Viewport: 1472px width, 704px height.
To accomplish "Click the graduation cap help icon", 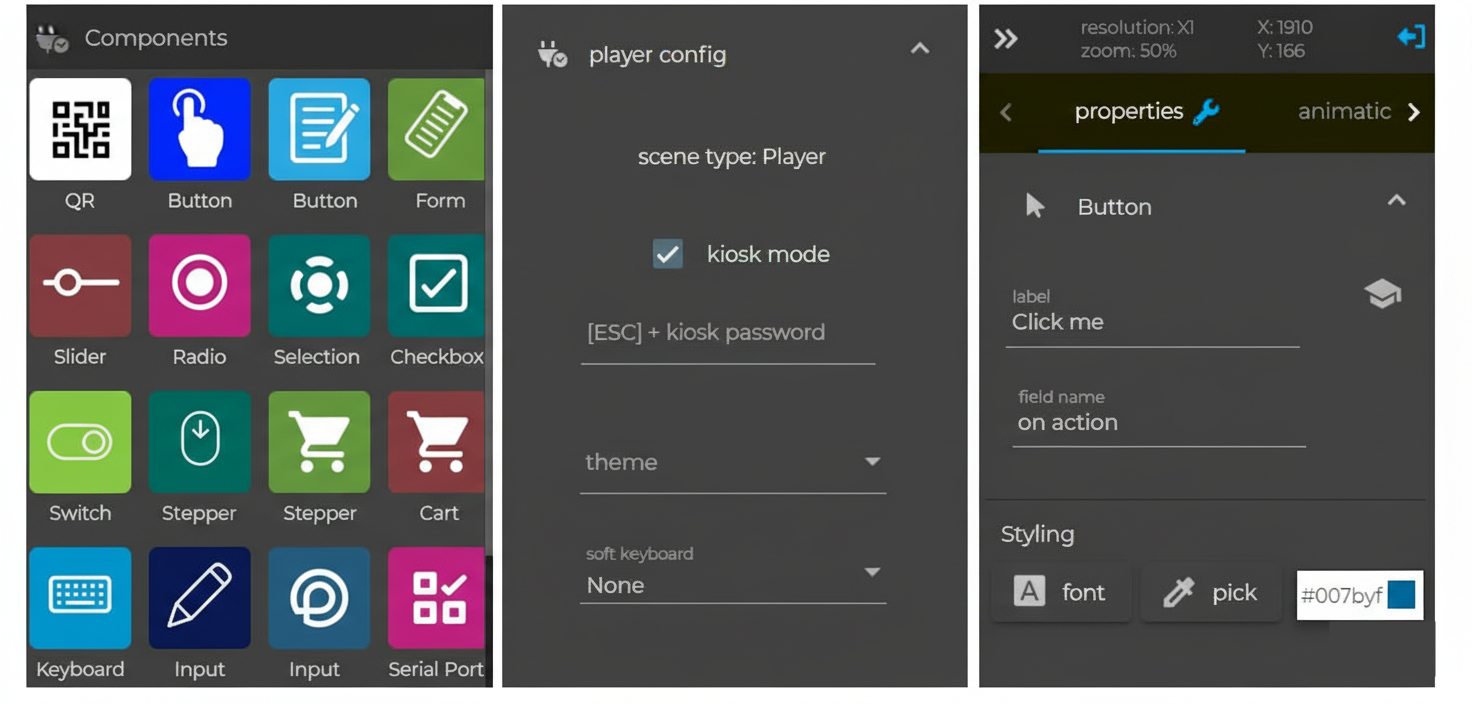I will pyautogui.click(x=1382, y=294).
